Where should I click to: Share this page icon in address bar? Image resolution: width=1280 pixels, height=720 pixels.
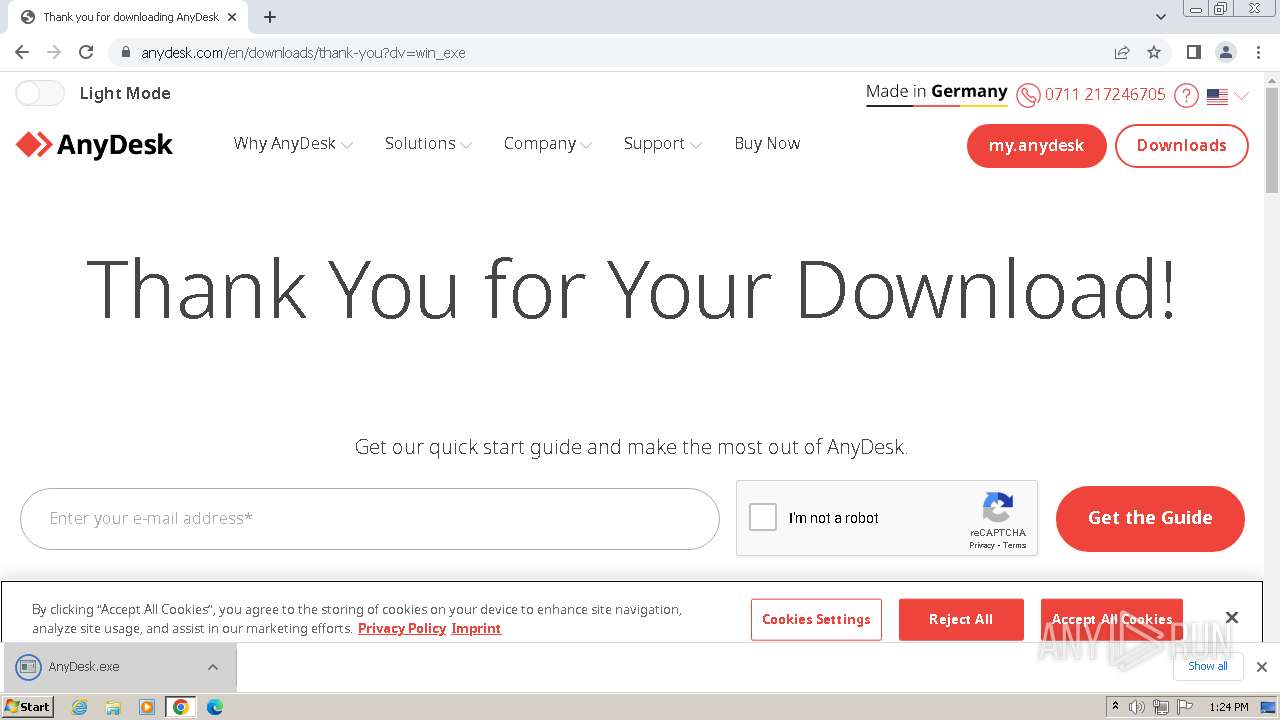click(1122, 52)
